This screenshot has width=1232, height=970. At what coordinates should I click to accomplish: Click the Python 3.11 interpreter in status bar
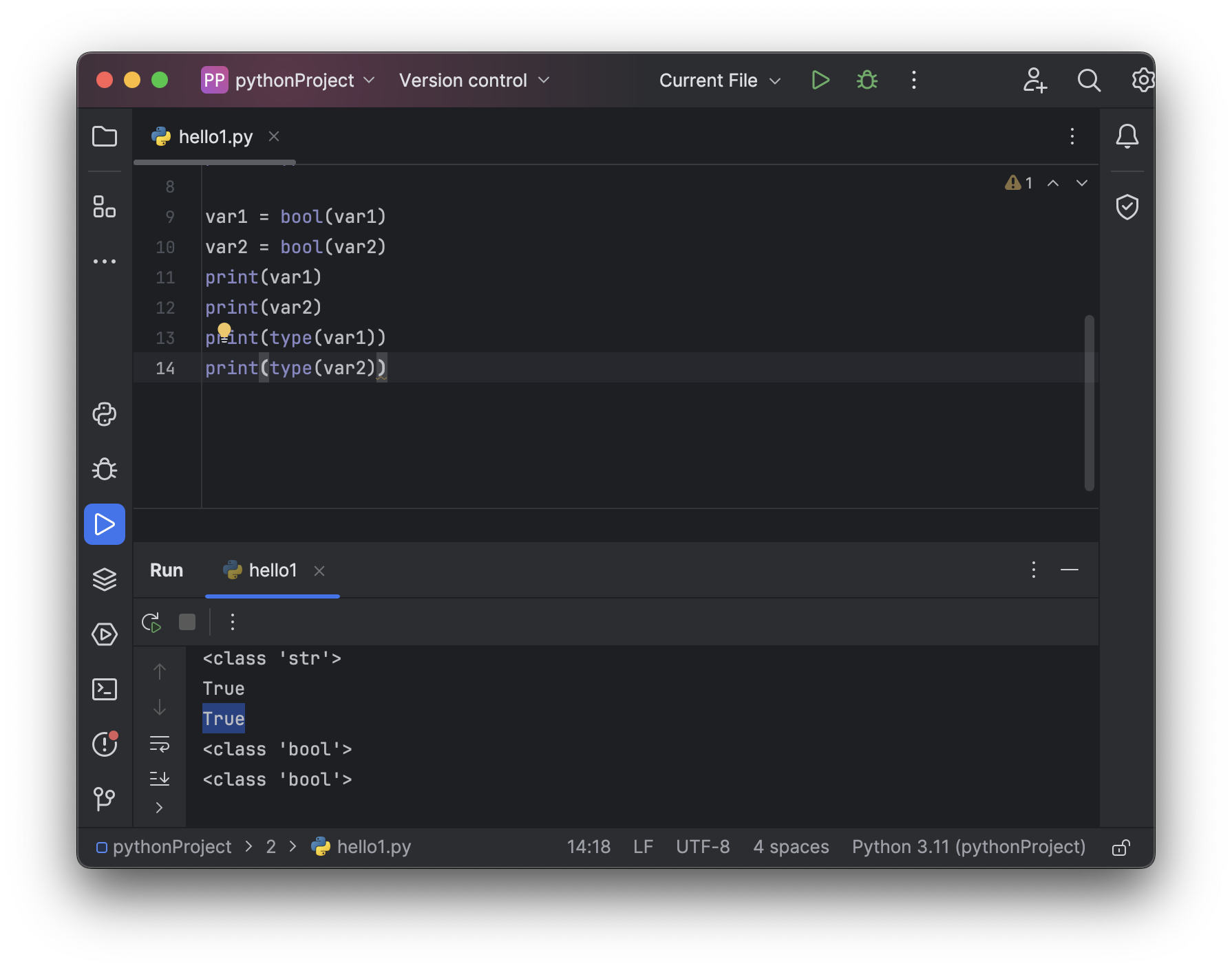[968, 847]
